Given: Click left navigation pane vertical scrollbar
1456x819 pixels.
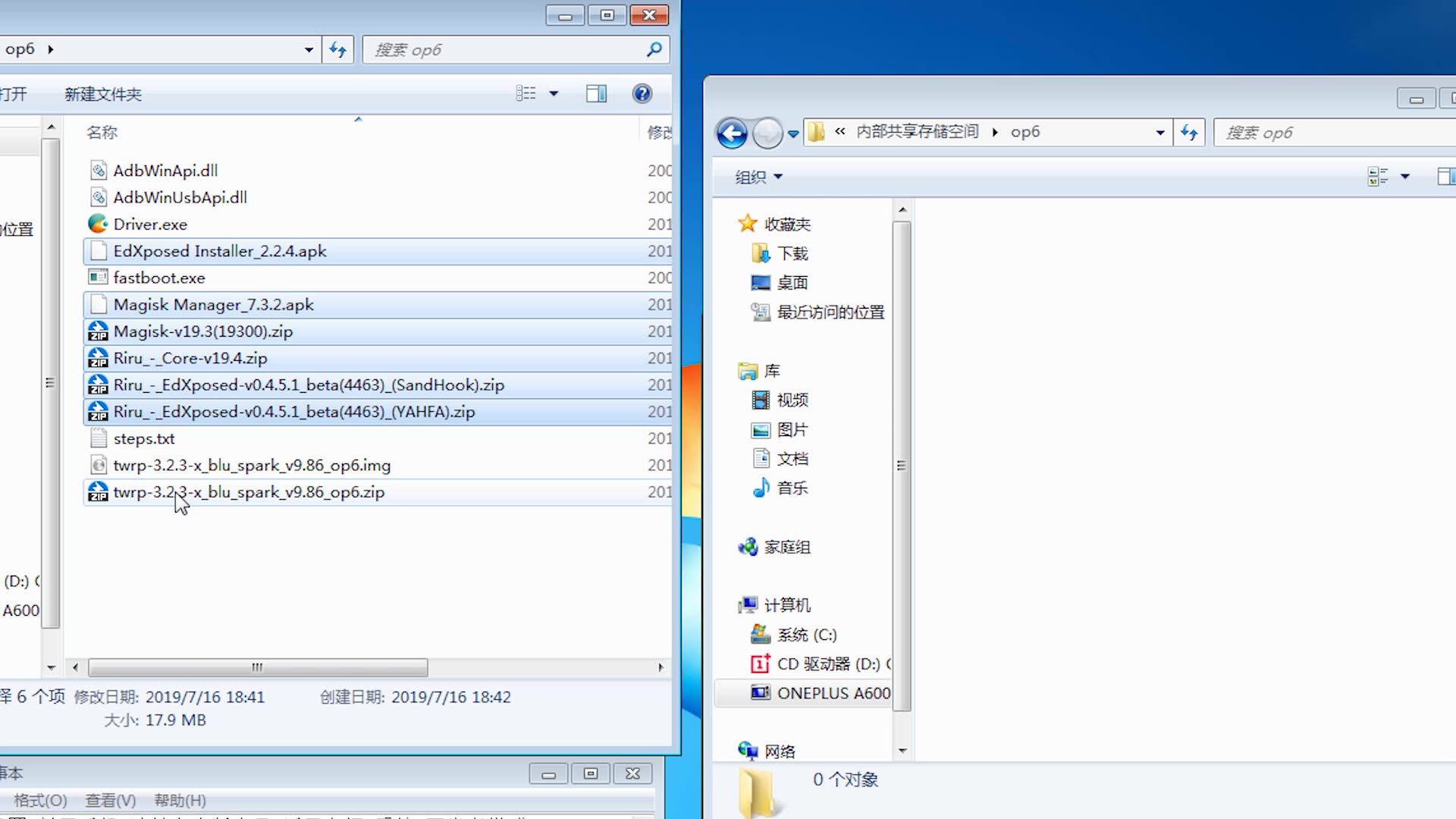Looking at the screenshot, I should click(51, 383).
